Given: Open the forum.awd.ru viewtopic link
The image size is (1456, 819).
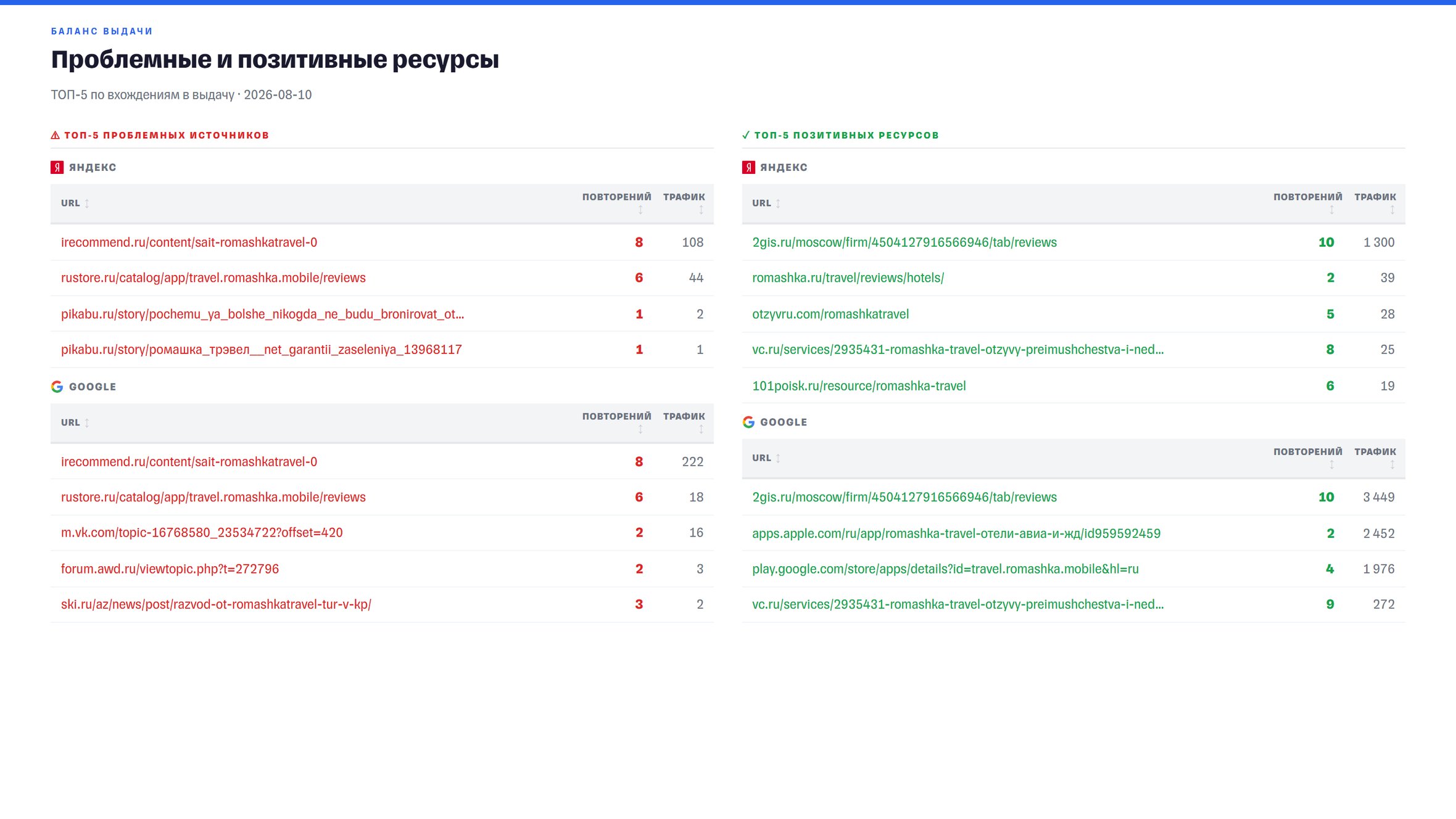Looking at the screenshot, I should 170,569.
